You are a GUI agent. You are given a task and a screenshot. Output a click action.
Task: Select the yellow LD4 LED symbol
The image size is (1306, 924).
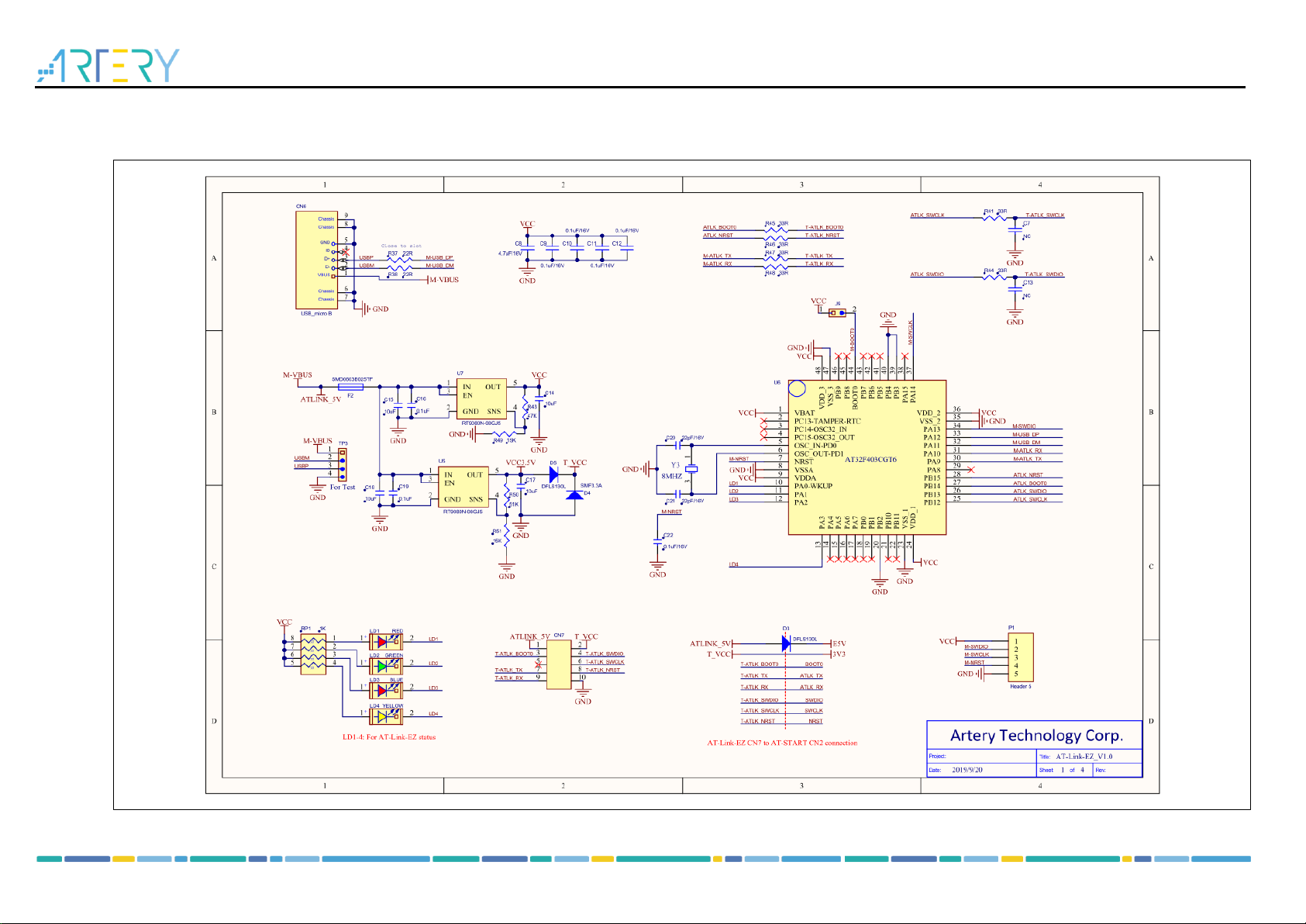[385, 716]
